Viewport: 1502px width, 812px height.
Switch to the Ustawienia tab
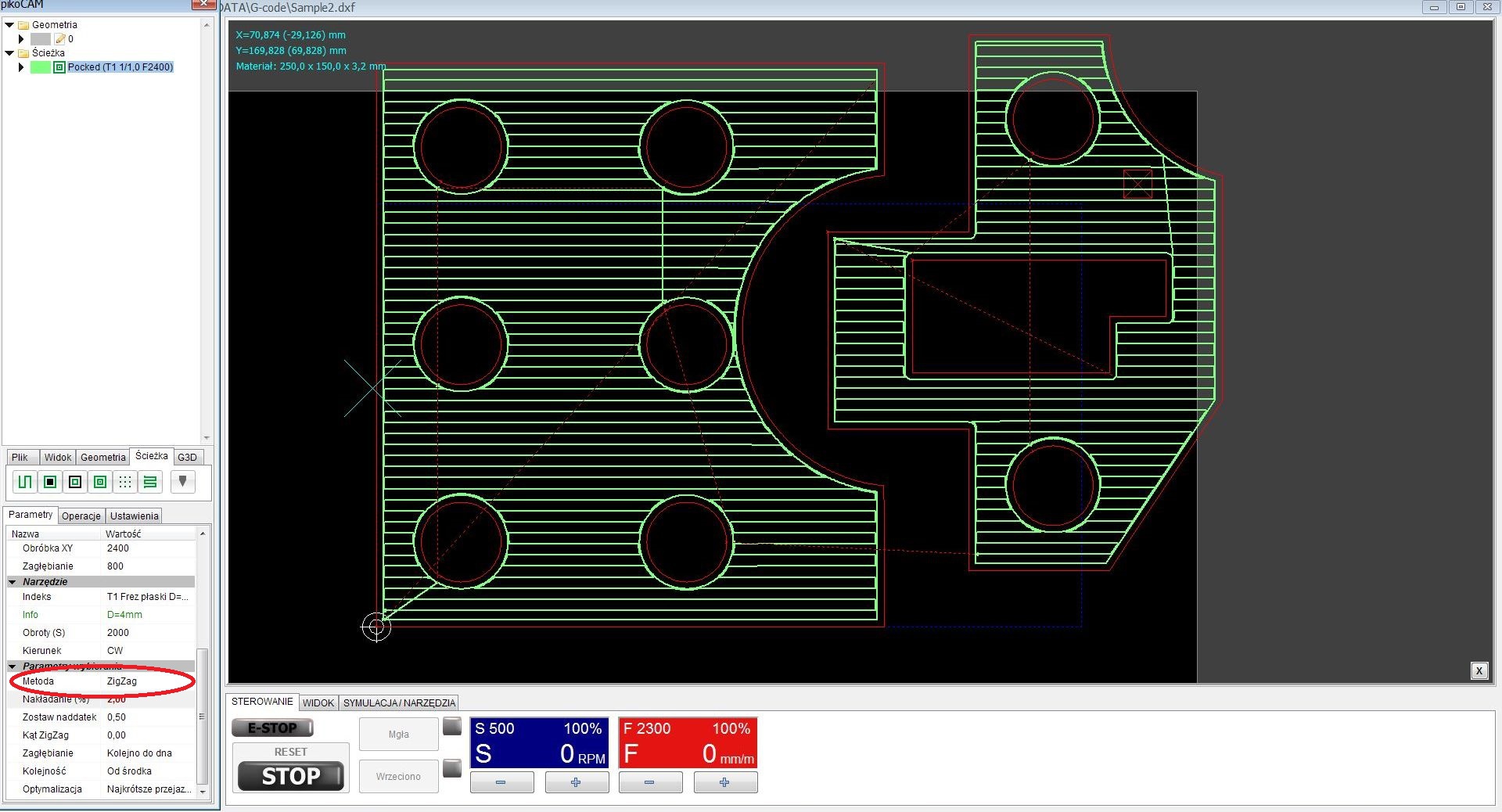pos(134,516)
